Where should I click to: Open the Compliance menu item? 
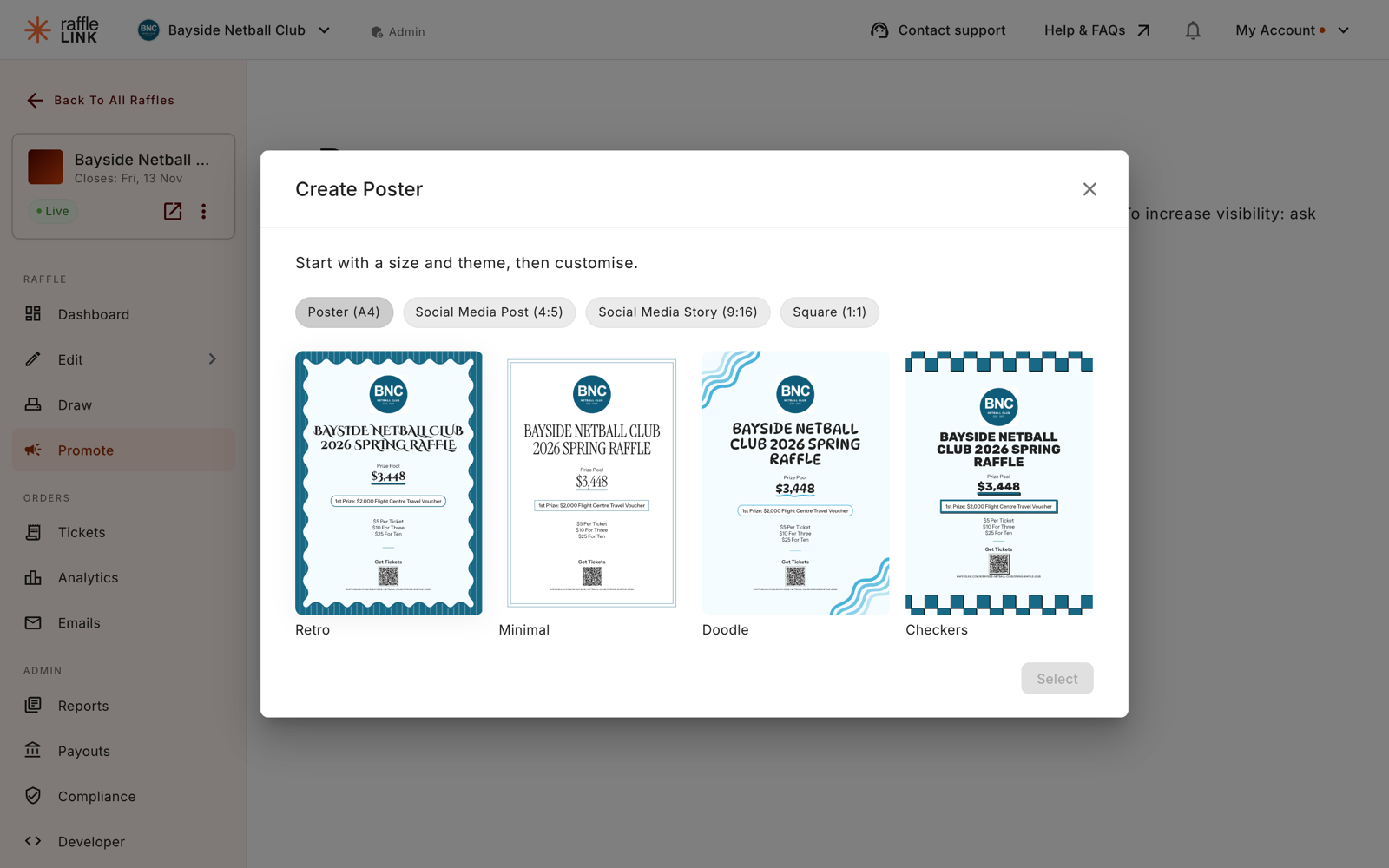(123, 796)
